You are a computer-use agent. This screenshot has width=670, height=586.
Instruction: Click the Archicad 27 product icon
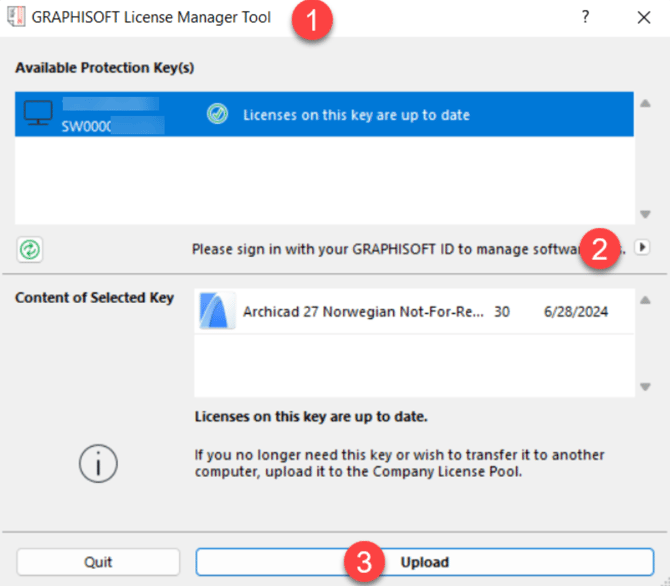point(216,312)
